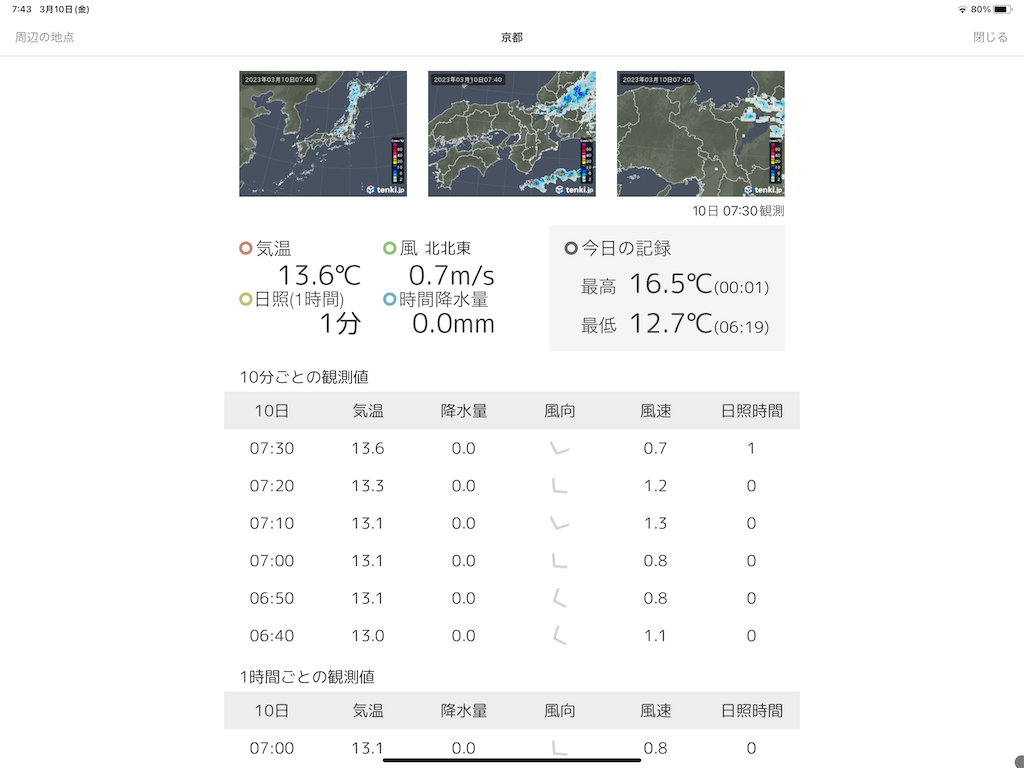Tap the 気温 header in hourly table
1024x768 pixels.
pos(368,711)
